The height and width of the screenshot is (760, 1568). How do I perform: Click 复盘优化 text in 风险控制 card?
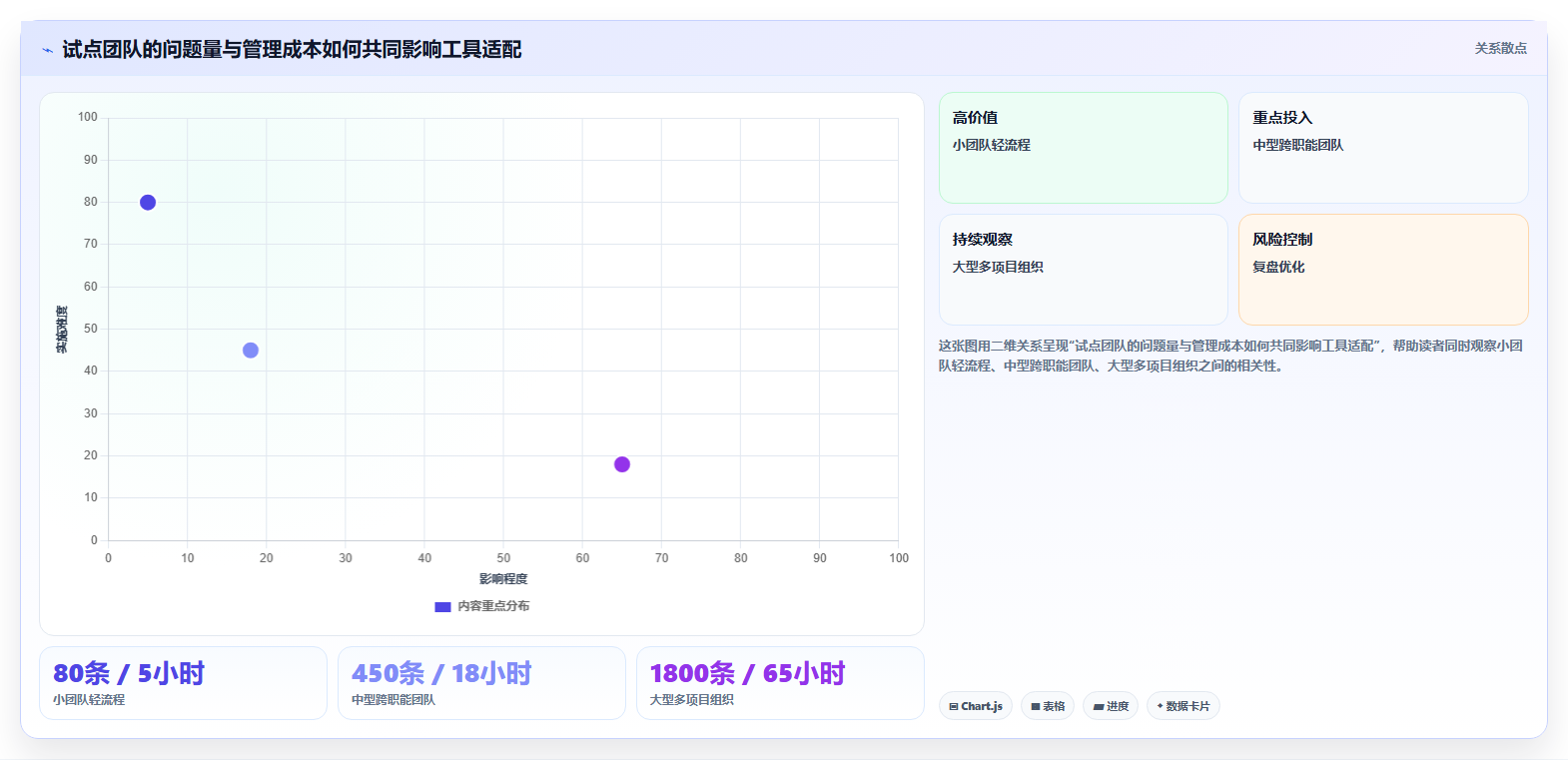(1278, 267)
